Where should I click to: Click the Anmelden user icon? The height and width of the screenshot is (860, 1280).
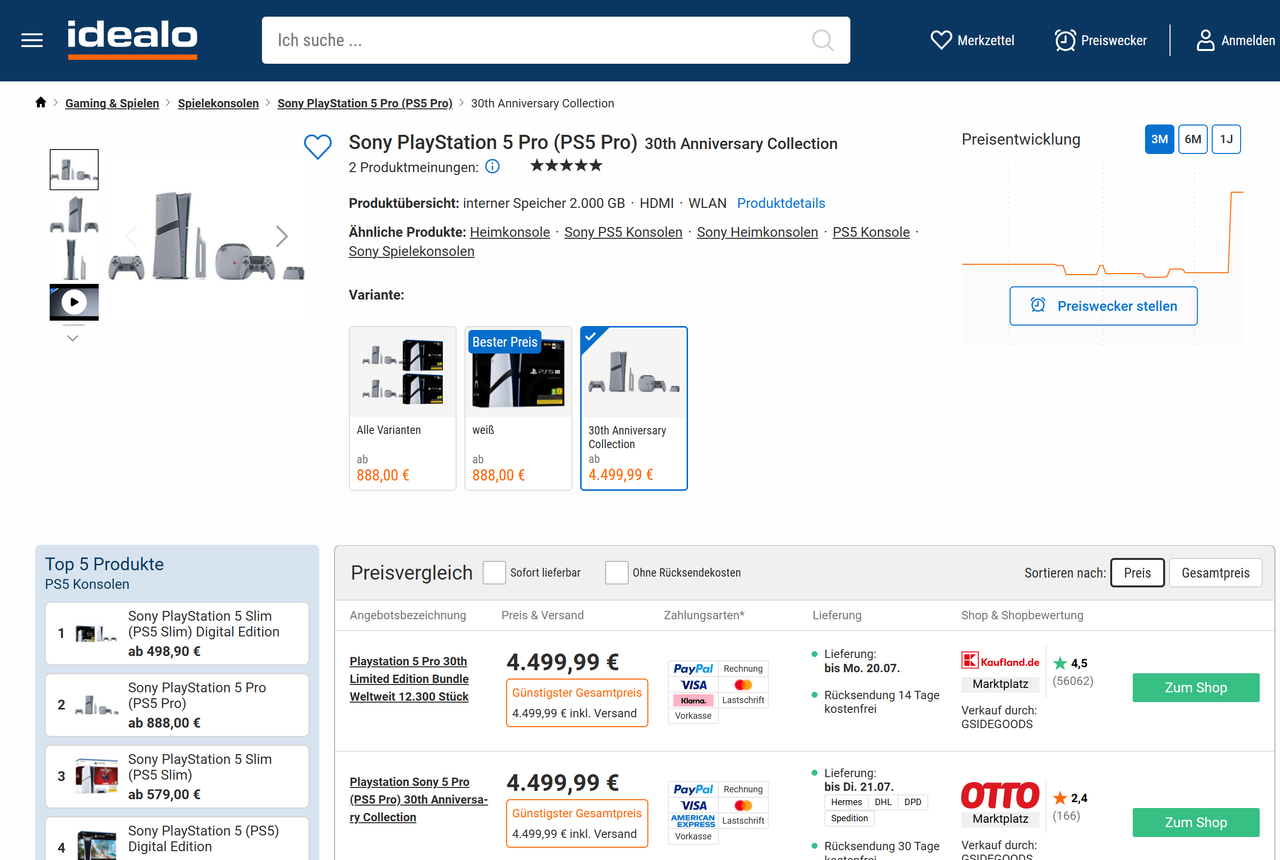(x=1206, y=40)
